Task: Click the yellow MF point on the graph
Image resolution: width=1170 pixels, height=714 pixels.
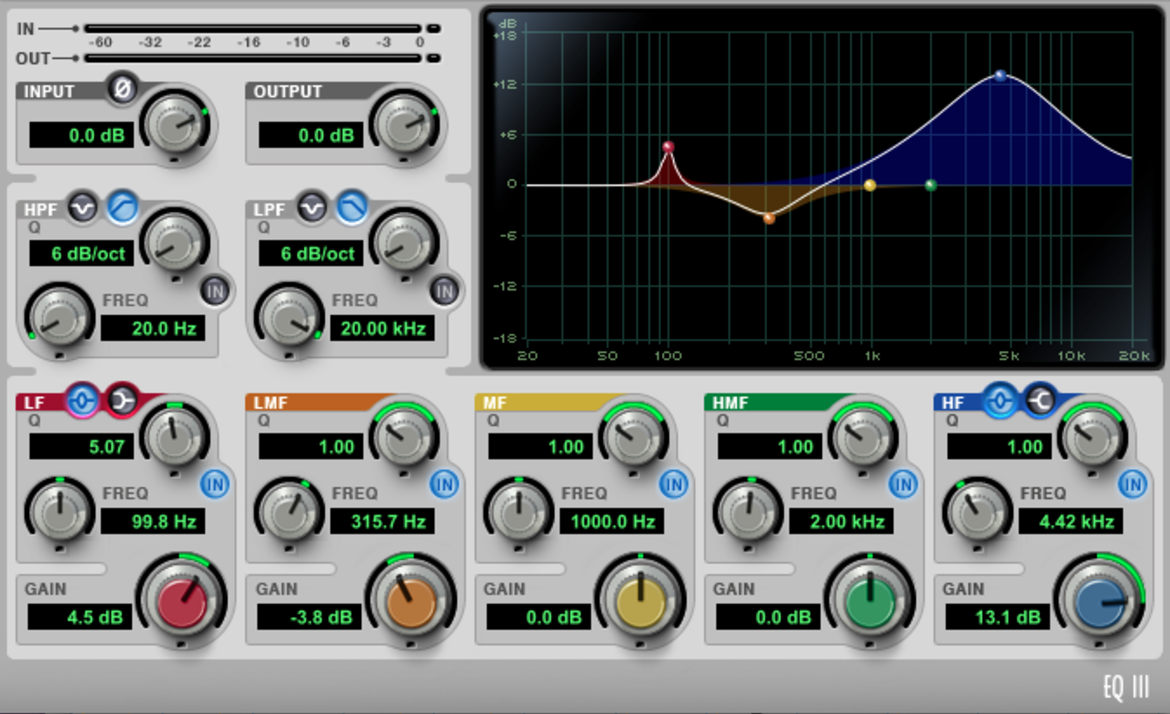Action: point(870,185)
